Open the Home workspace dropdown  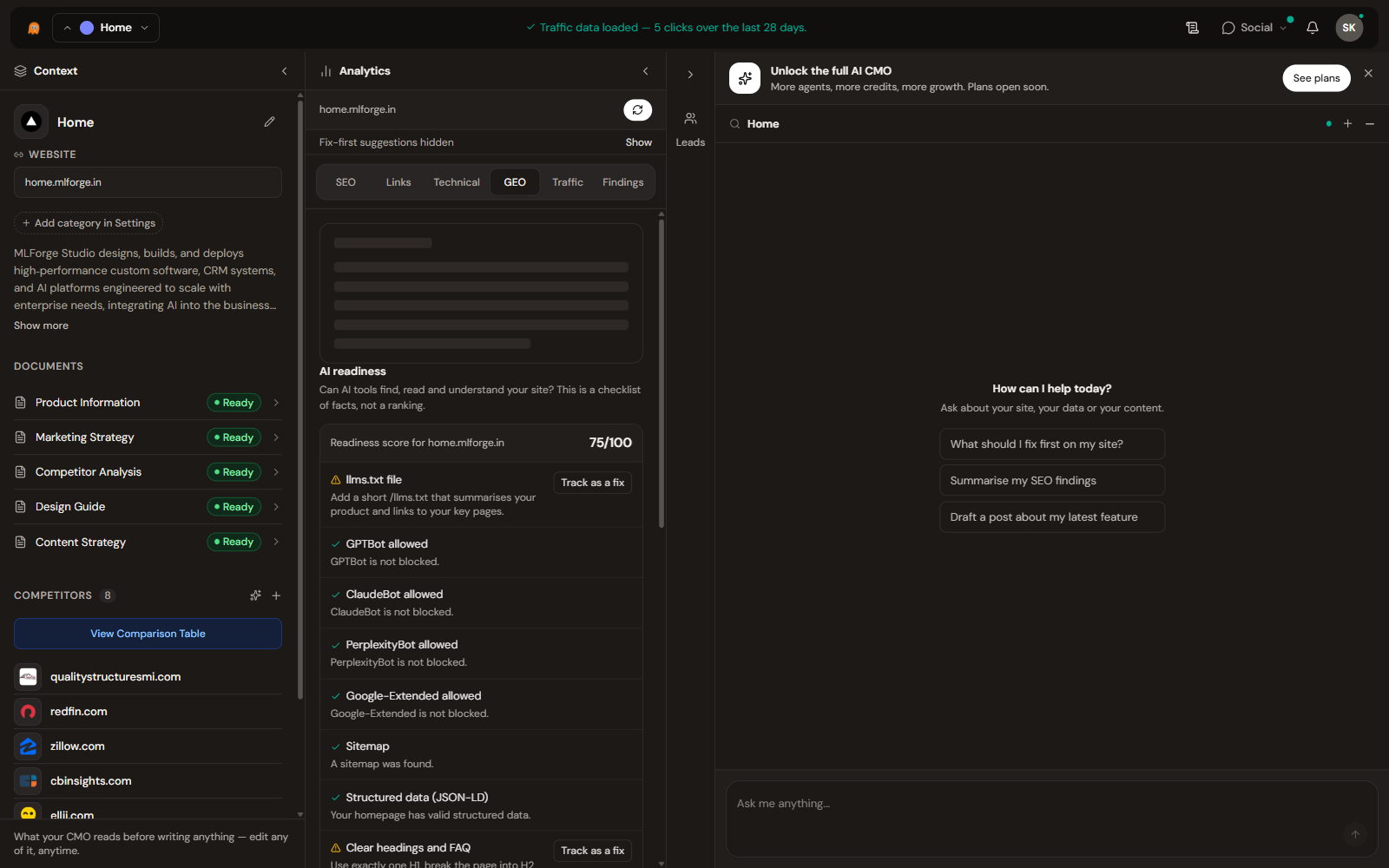[x=106, y=28]
